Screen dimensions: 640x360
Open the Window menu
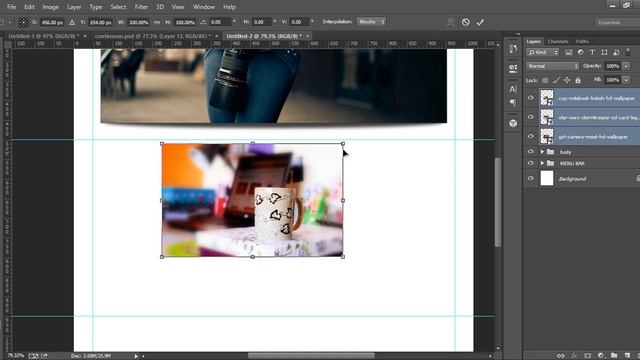pyautogui.click(x=204, y=7)
